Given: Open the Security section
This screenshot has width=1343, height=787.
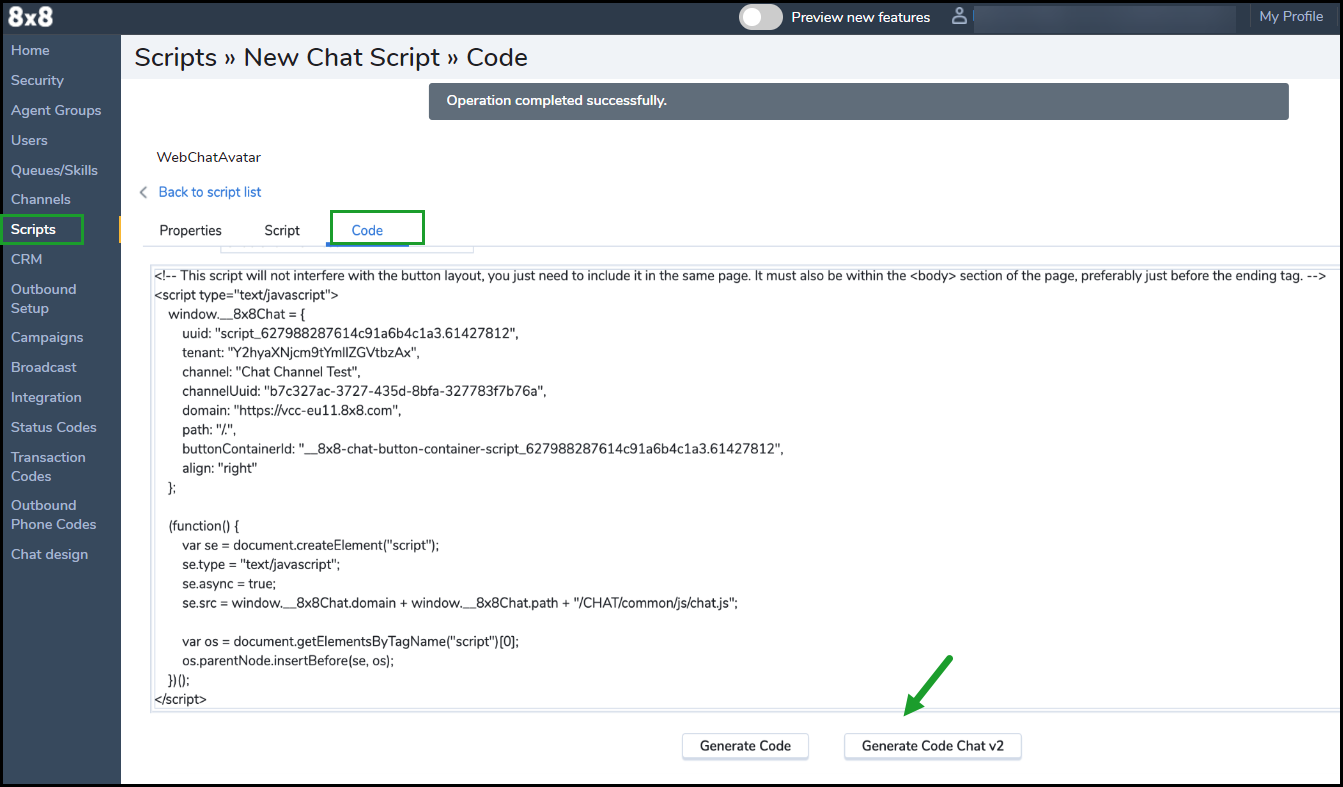Looking at the screenshot, I should click(x=37, y=80).
